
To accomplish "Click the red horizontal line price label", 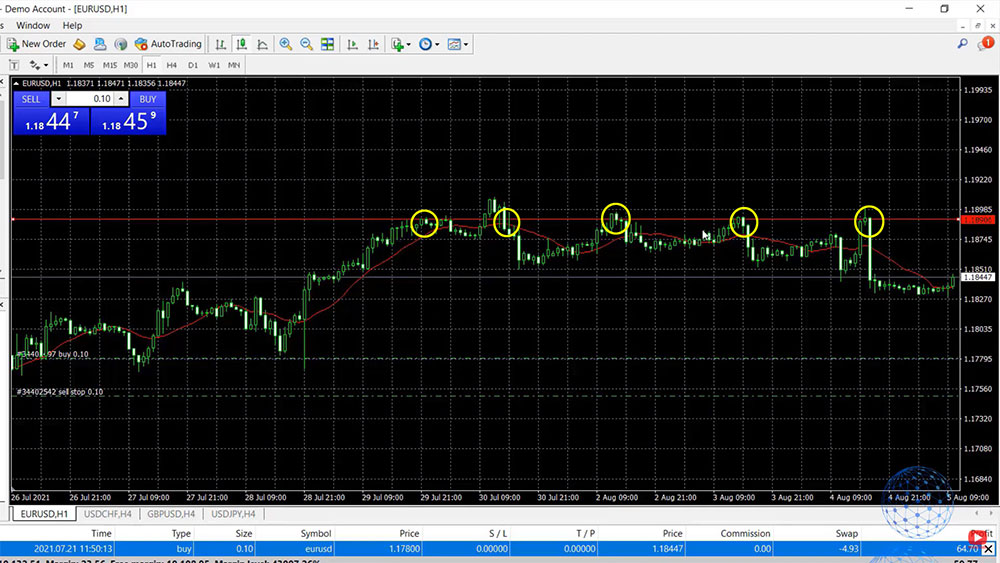I will tap(976, 219).
